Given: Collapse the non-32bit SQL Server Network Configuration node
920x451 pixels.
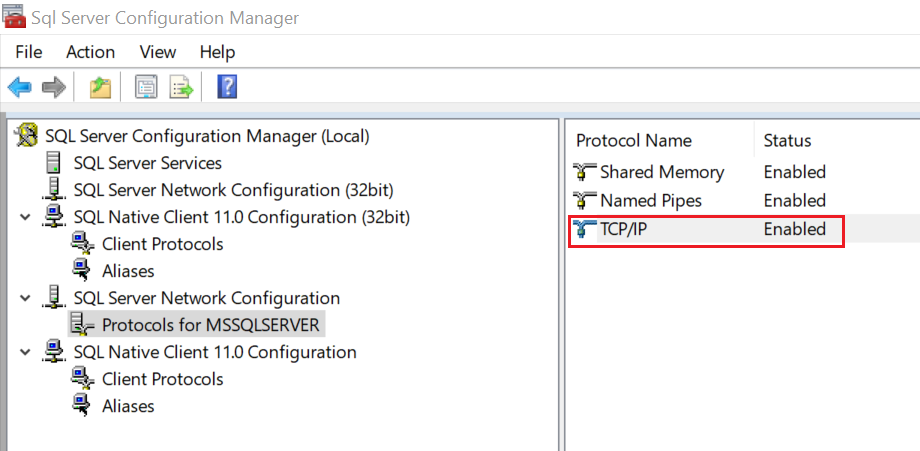Looking at the screenshot, I should (x=25, y=298).
